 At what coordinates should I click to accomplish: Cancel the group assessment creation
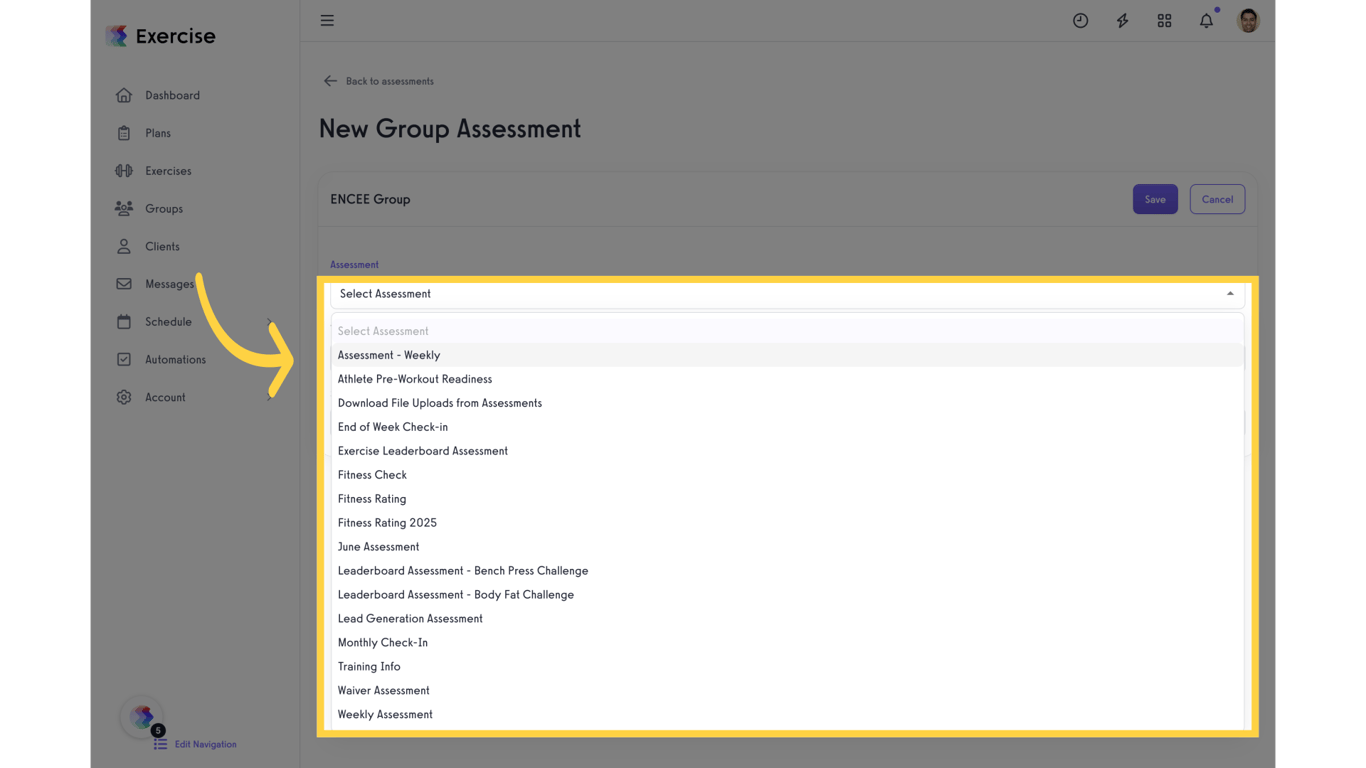pyautogui.click(x=1217, y=199)
